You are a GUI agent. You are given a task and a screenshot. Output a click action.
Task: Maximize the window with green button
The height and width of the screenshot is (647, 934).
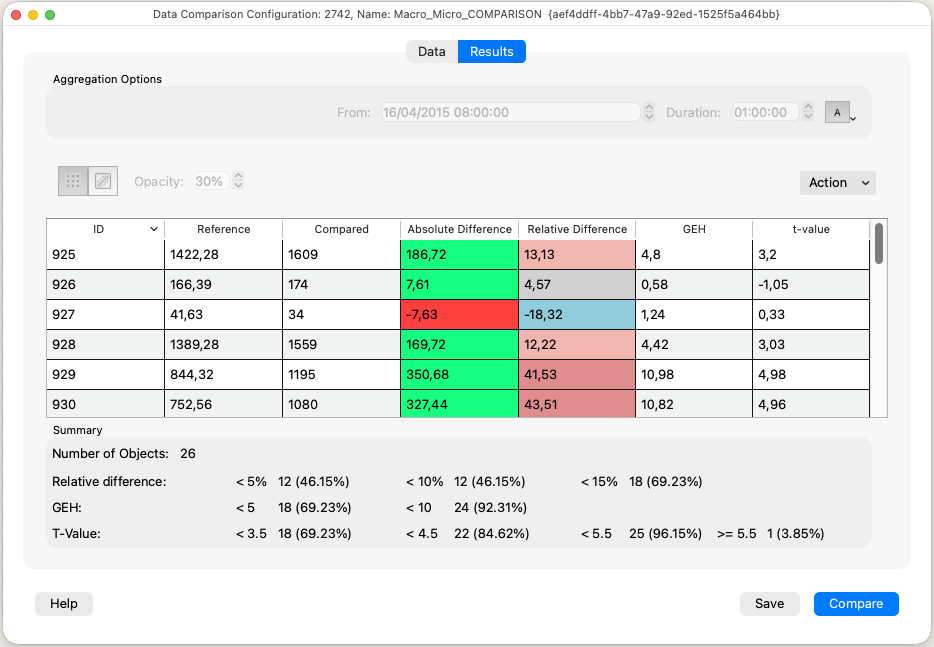tap(50, 15)
